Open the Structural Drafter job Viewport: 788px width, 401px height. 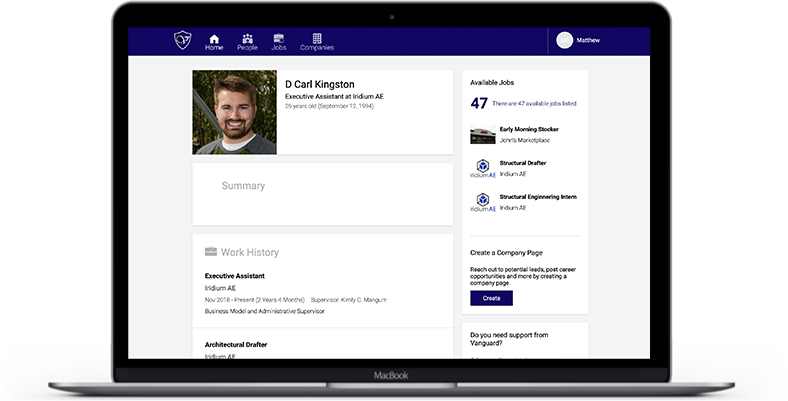[523, 163]
